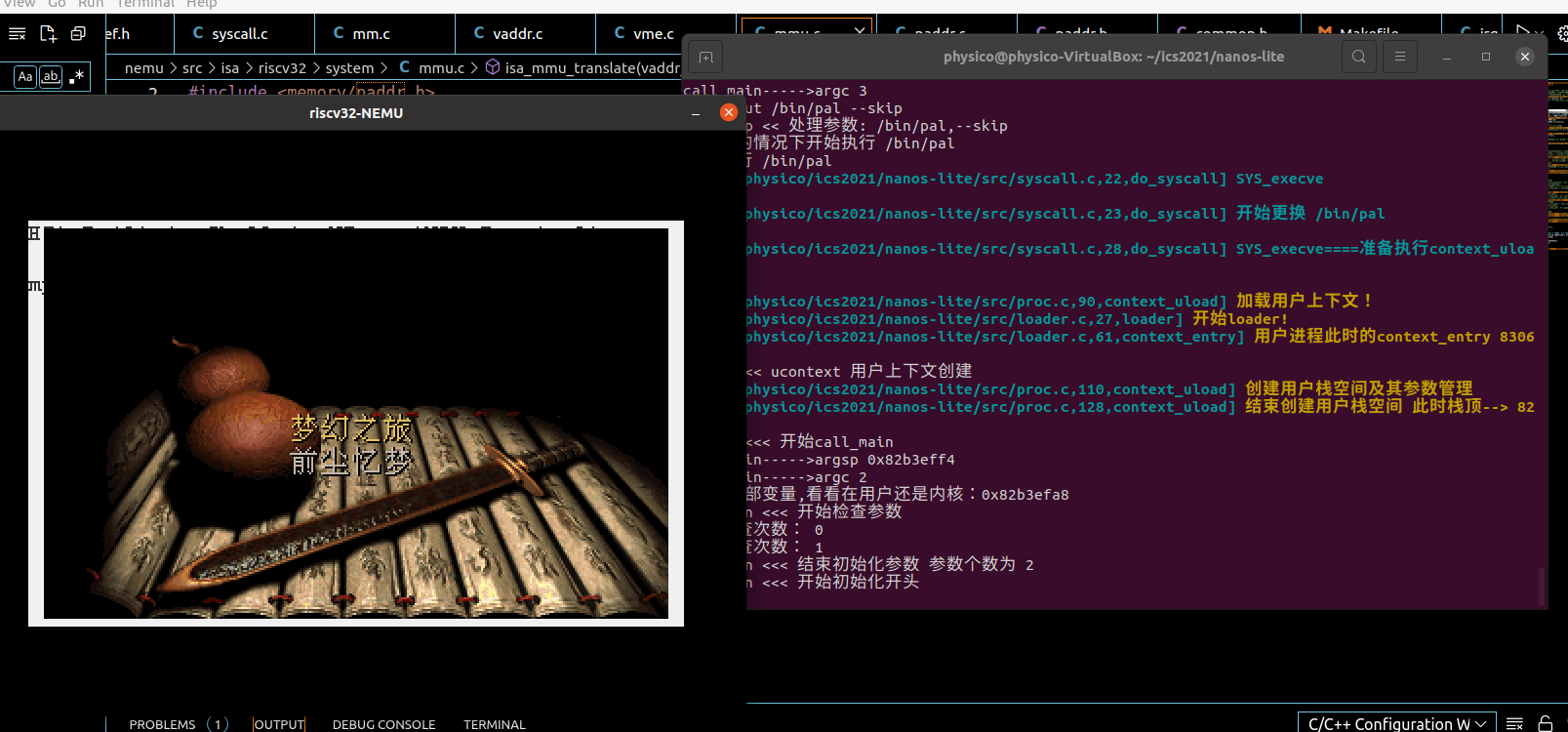Click the '开始loader!' log text in the terminal
Screen dimensions: 1568x732
(x=1240, y=319)
